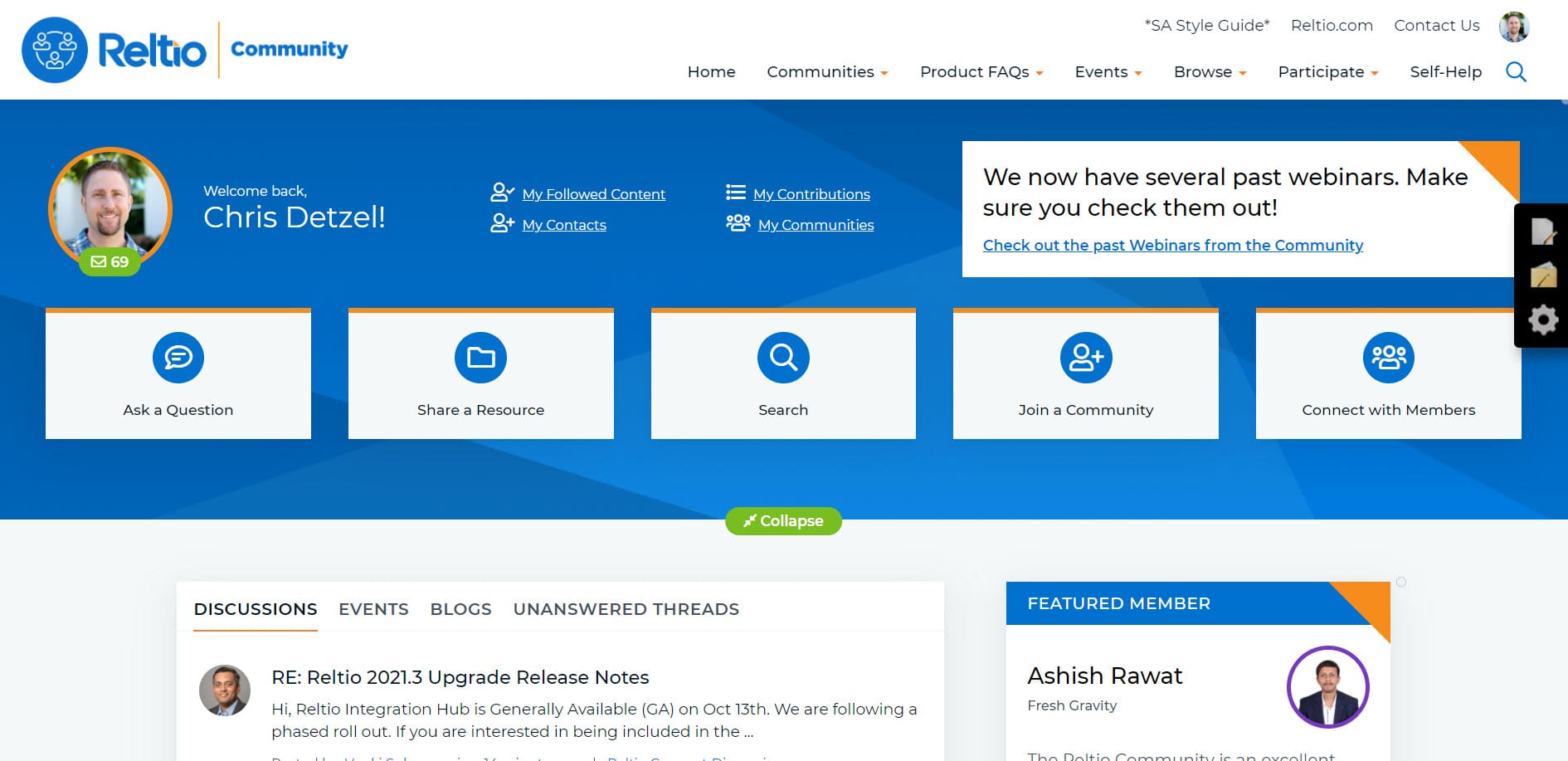Follow the past Webinars from the Community link
Image resolution: width=1568 pixels, height=761 pixels.
point(1172,246)
